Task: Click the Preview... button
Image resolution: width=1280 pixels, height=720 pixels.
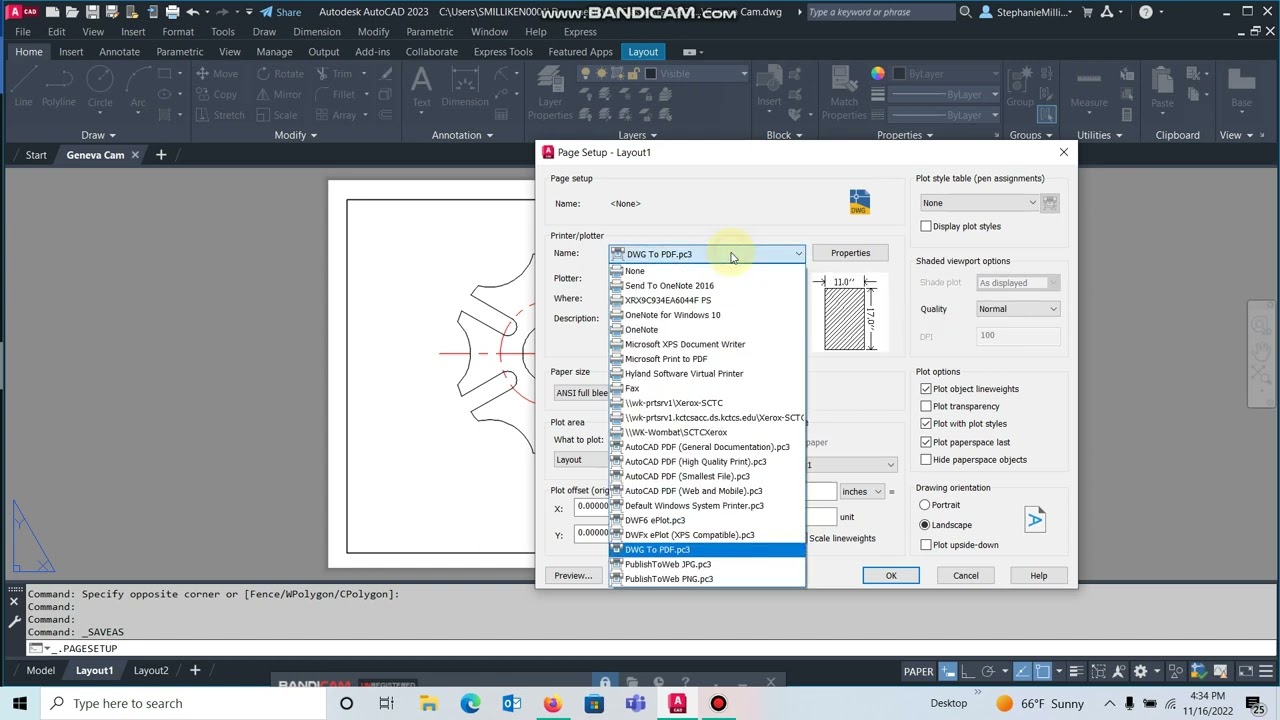Action: (x=573, y=576)
